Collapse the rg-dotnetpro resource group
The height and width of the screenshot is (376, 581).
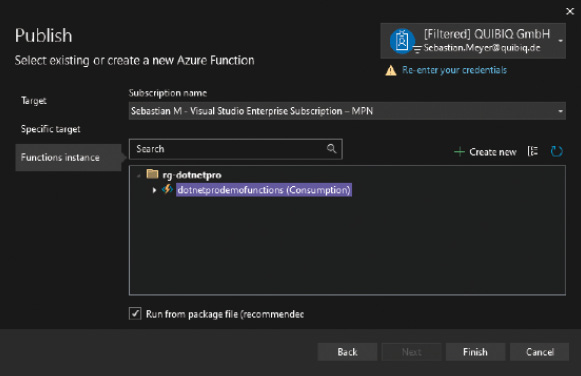(x=139, y=176)
